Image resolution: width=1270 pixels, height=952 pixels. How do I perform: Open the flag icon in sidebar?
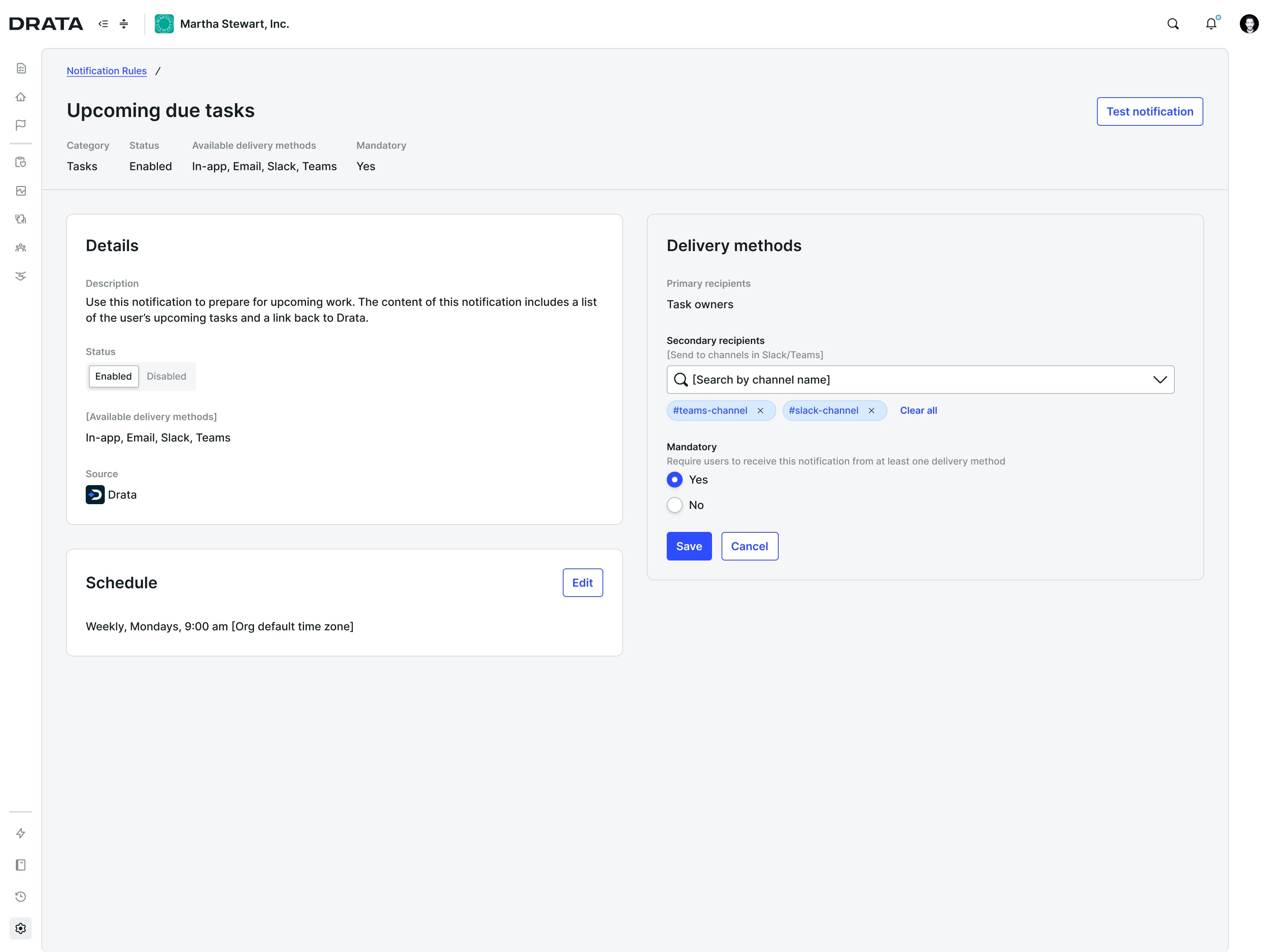click(x=21, y=125)
